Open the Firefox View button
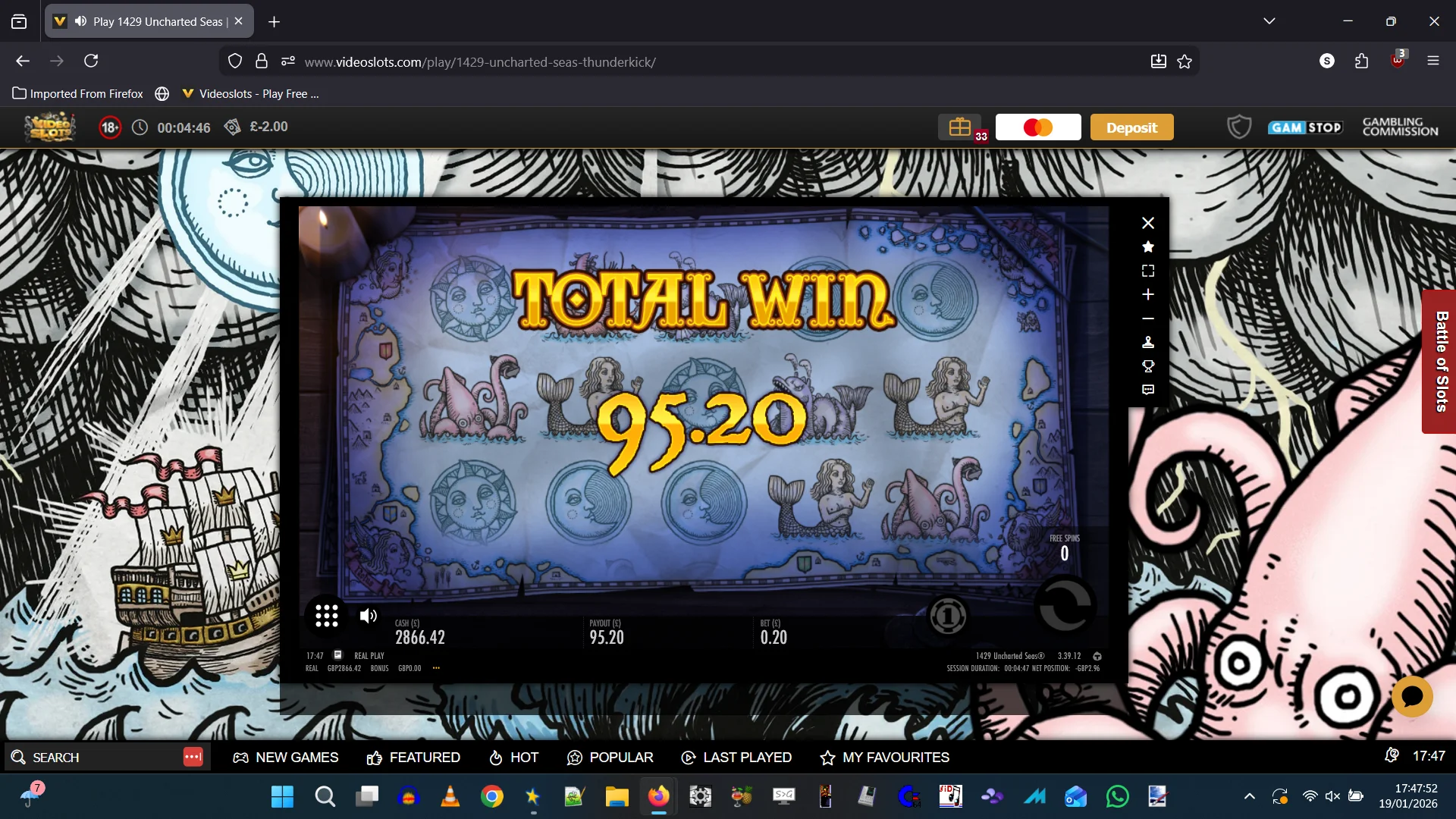Viewport: 1456px width, 819px height. [x=19, y=22]
